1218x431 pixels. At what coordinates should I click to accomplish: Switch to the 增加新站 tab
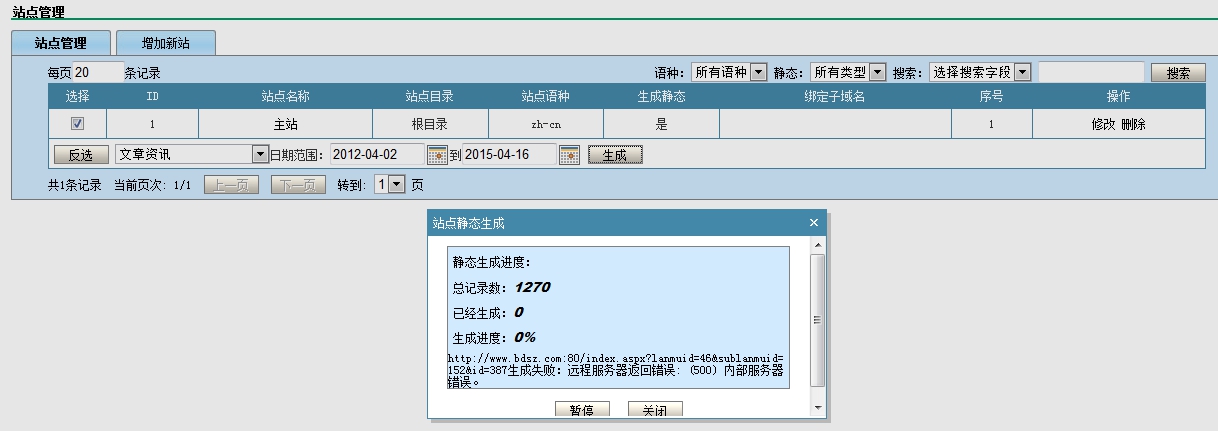click(165, 43)
